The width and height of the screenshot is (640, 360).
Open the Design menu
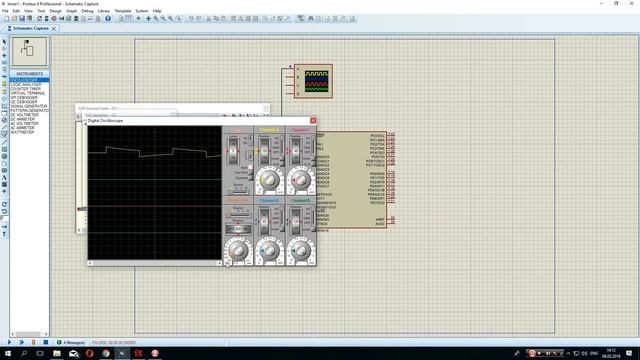(x=56, y=11)
